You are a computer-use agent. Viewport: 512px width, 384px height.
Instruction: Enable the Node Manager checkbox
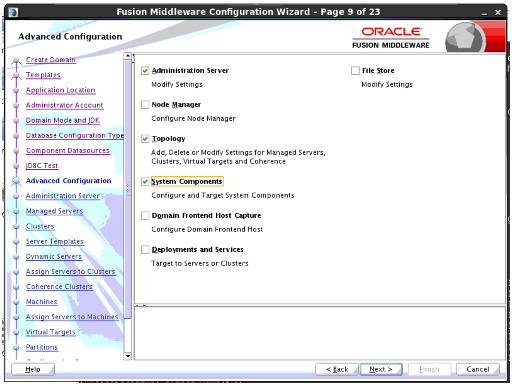point(145,105)
